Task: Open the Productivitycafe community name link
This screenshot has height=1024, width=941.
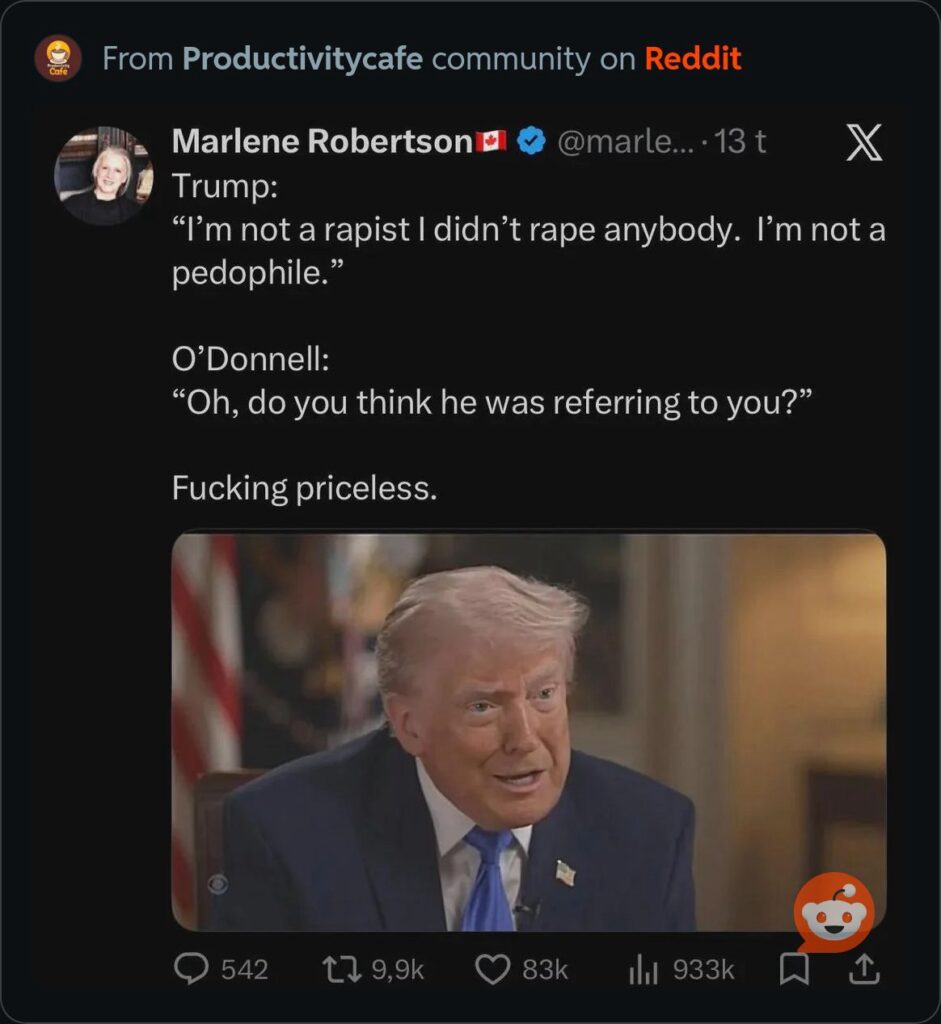Action: point(301,59)
